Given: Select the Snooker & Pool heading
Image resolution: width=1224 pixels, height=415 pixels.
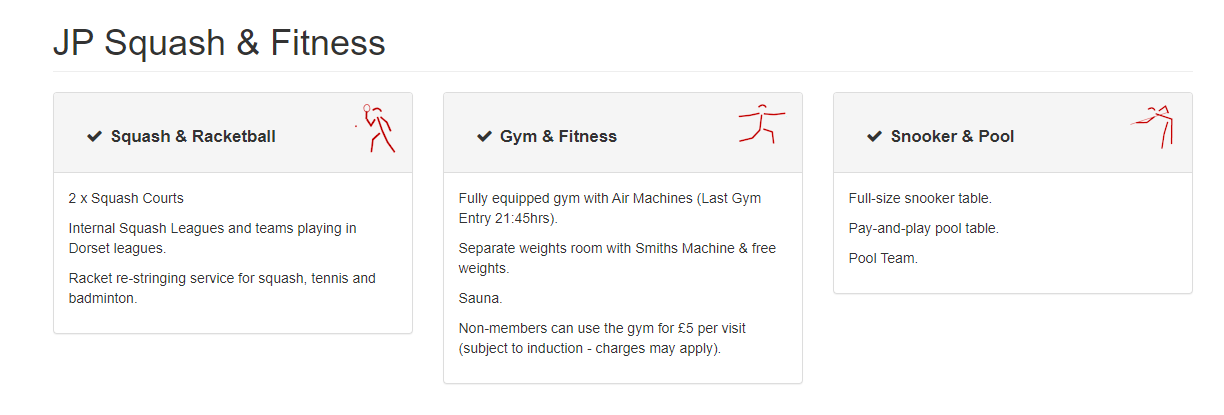Looking at the screenshot, I should coord(952,136).
